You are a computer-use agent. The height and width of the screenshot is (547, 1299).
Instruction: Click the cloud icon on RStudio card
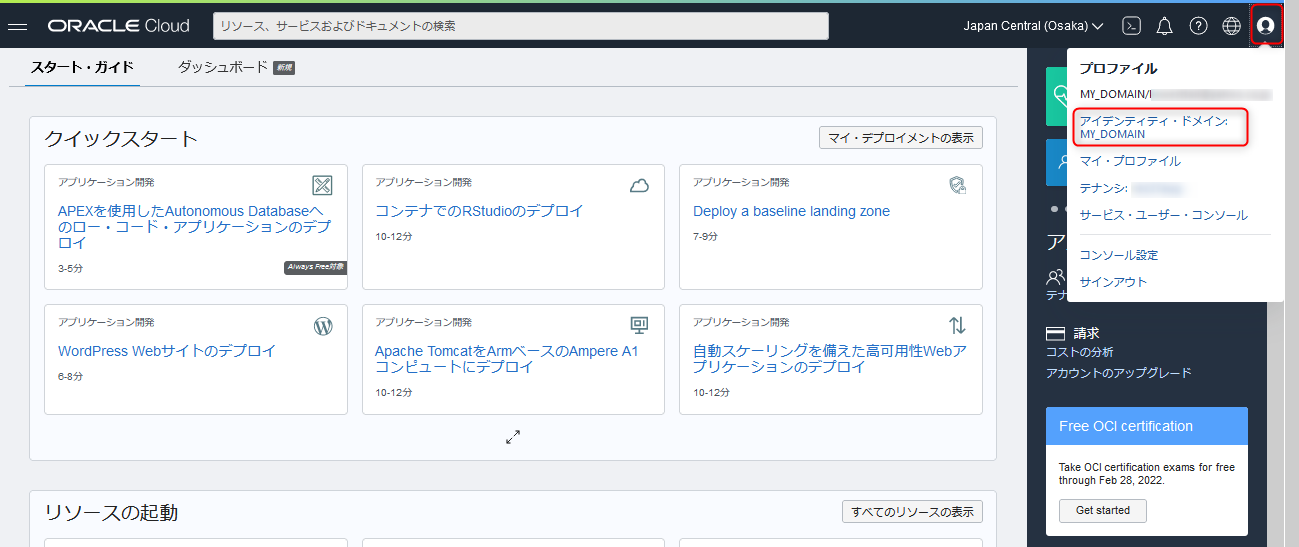(x=639, y=185)
